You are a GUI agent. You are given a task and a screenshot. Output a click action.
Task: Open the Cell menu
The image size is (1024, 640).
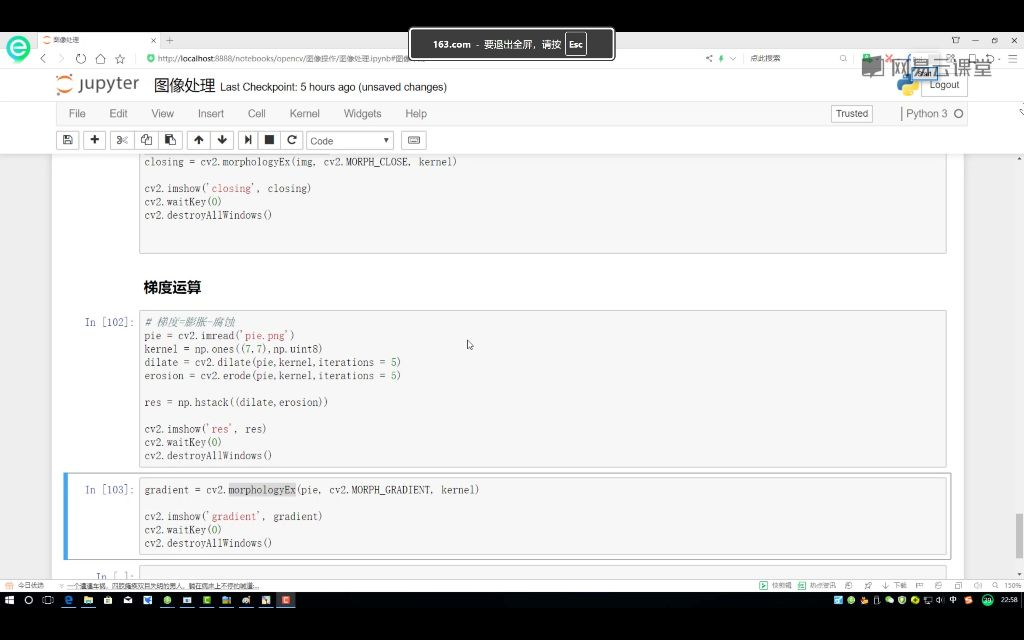pos(257,114)
